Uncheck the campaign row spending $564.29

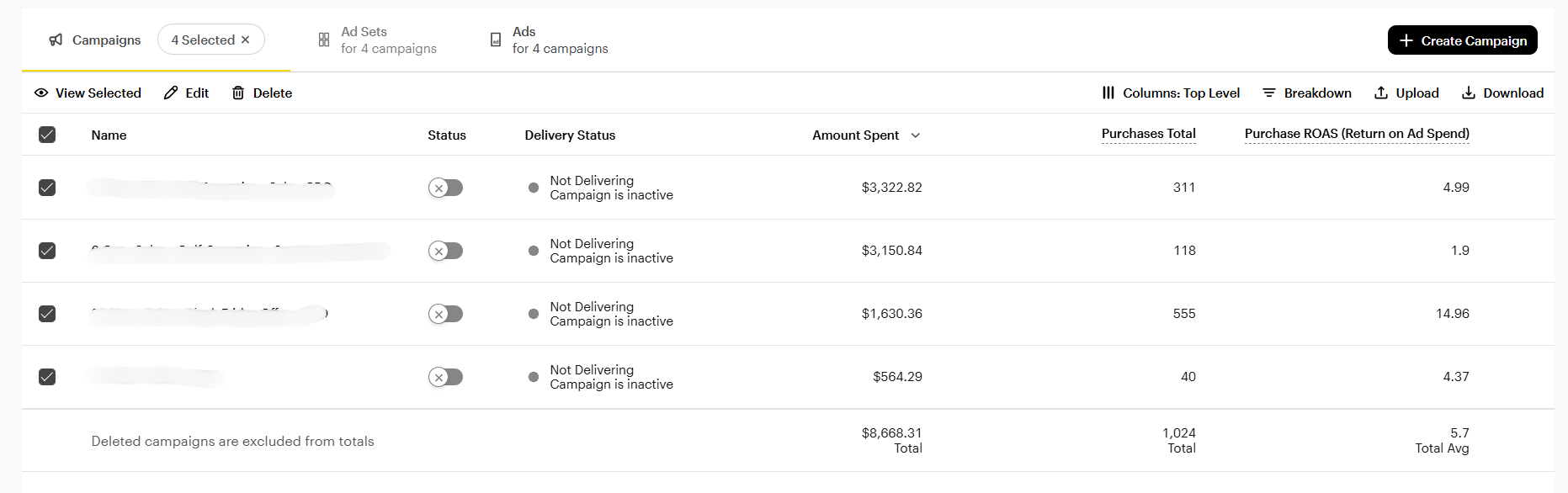pyautogui.click(x=47, y=377)
